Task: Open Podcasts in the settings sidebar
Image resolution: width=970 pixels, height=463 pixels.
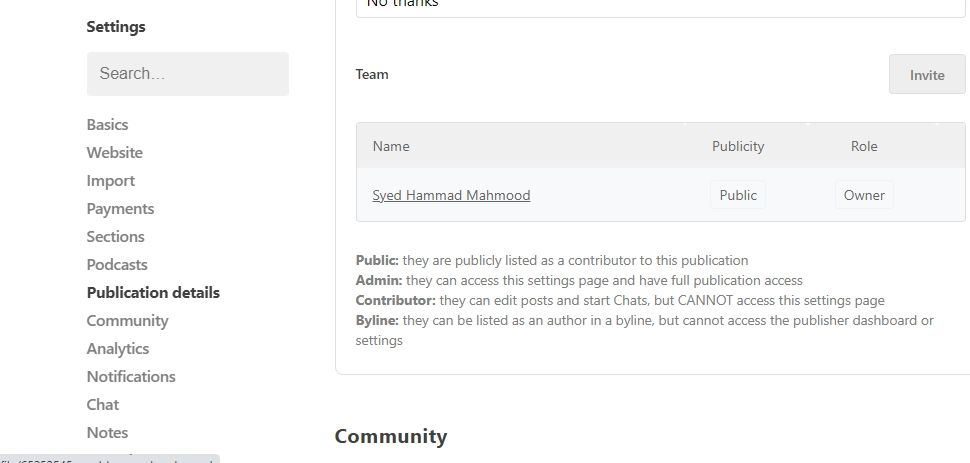Action: point(116,265)
